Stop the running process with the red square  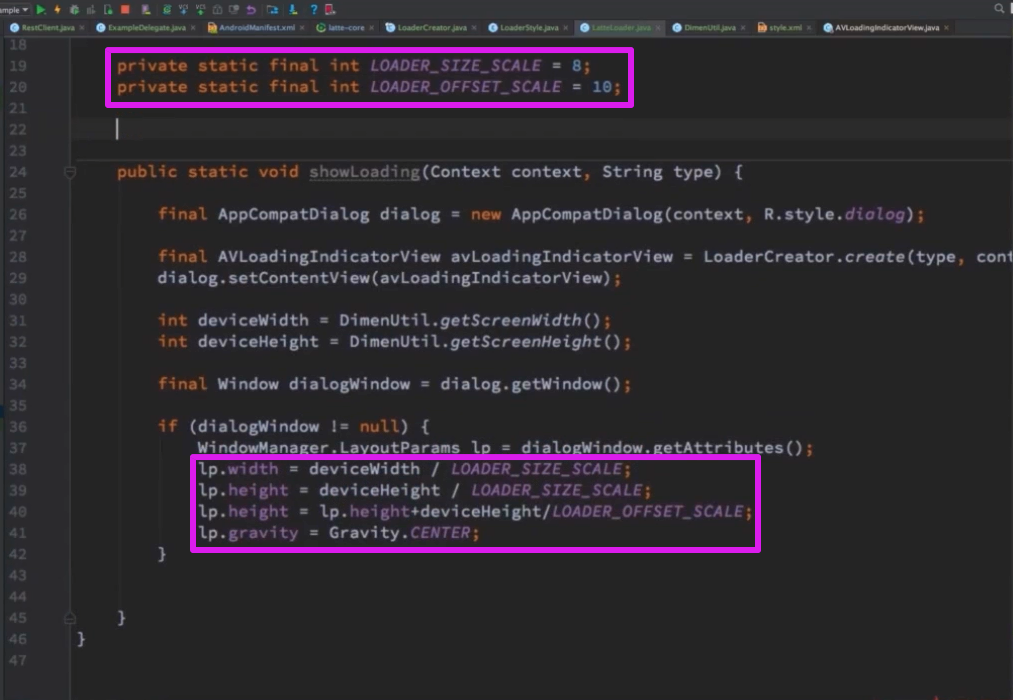pyautogui.click(x=125, y=10)
